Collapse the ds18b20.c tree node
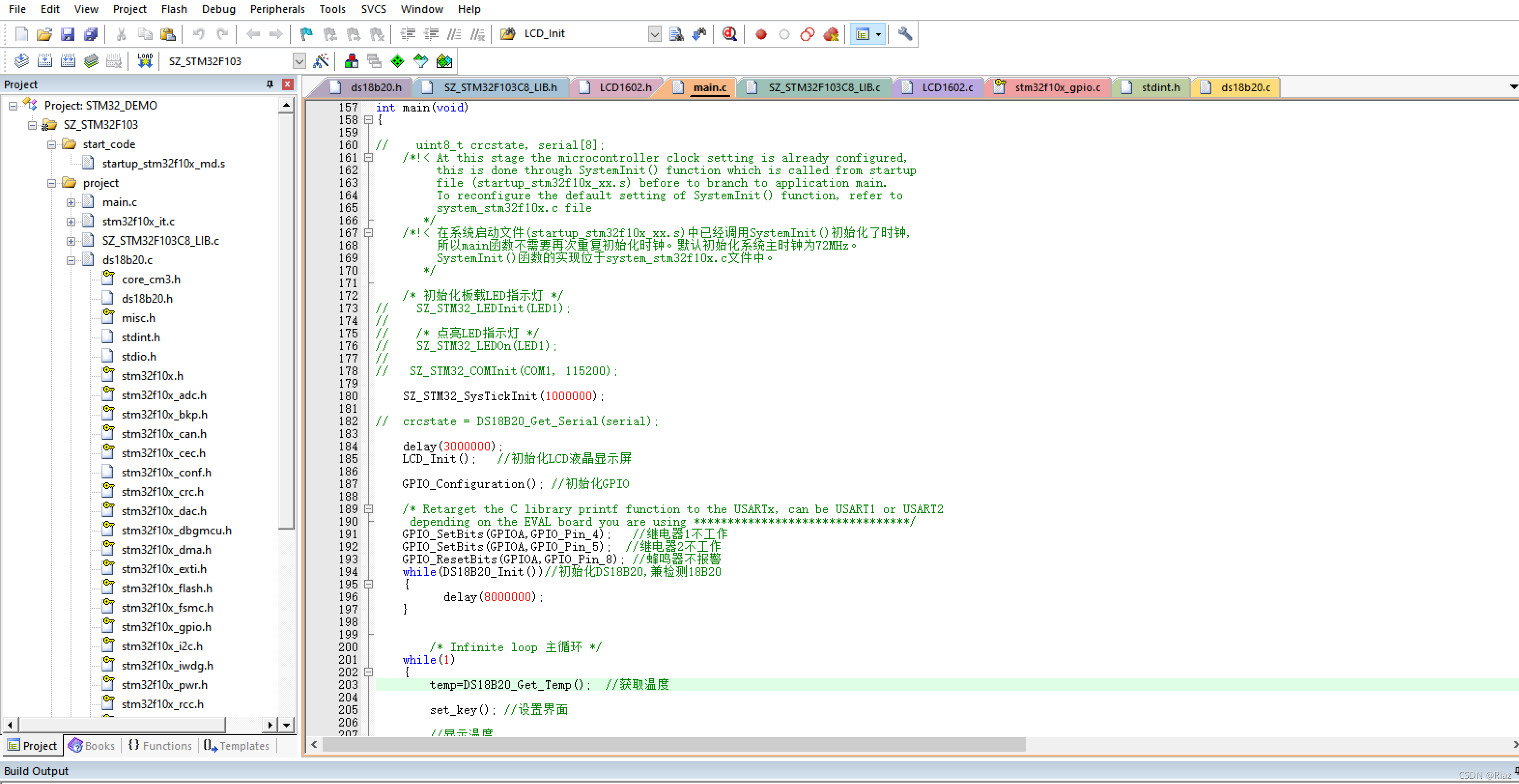 click(x=71, y=261)
